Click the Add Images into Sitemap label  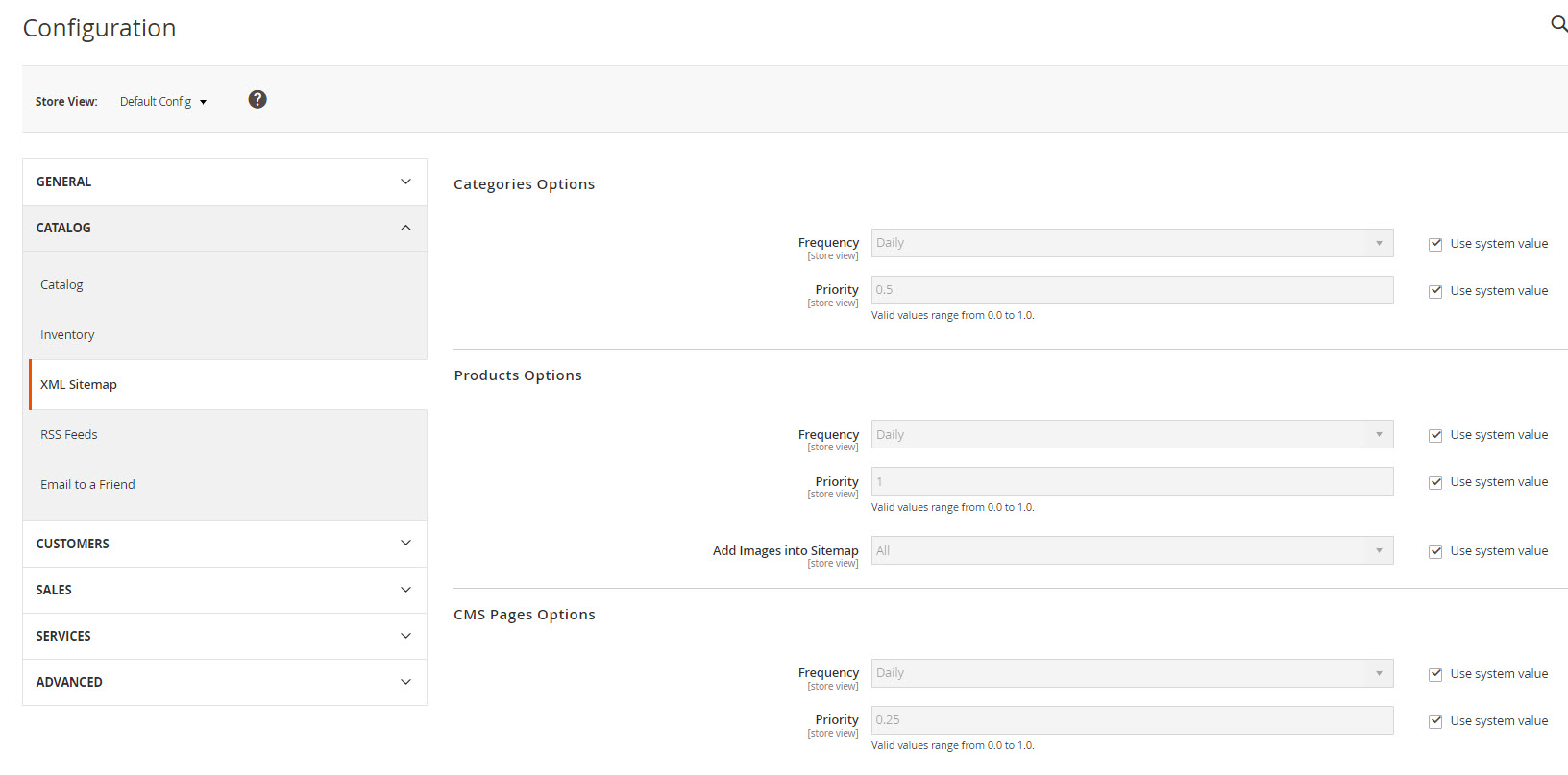785,550
